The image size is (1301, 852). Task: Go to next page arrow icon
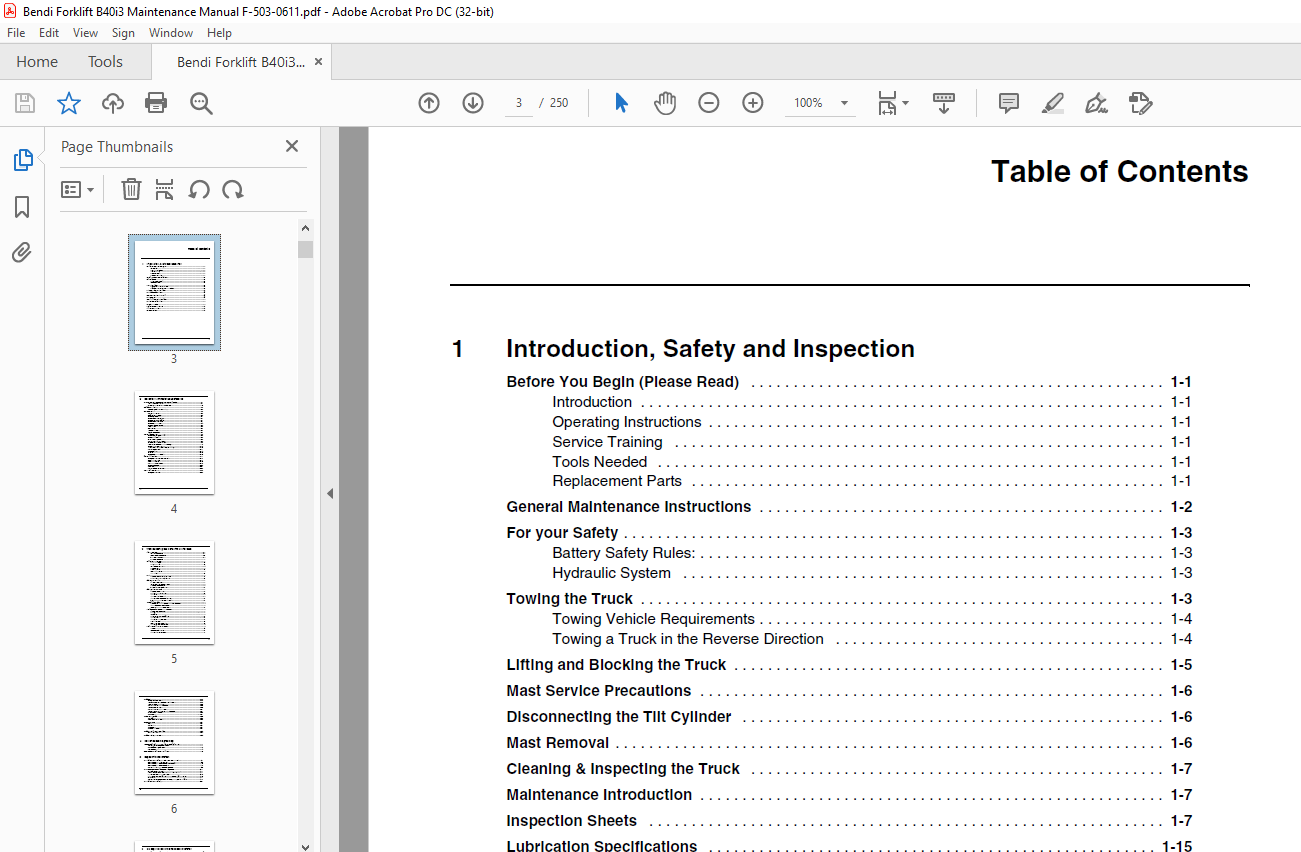[x=473, y=103]
